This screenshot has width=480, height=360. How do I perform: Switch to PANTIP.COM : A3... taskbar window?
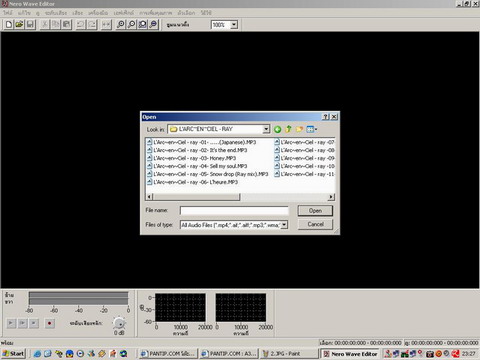click(x=229, y=354)
